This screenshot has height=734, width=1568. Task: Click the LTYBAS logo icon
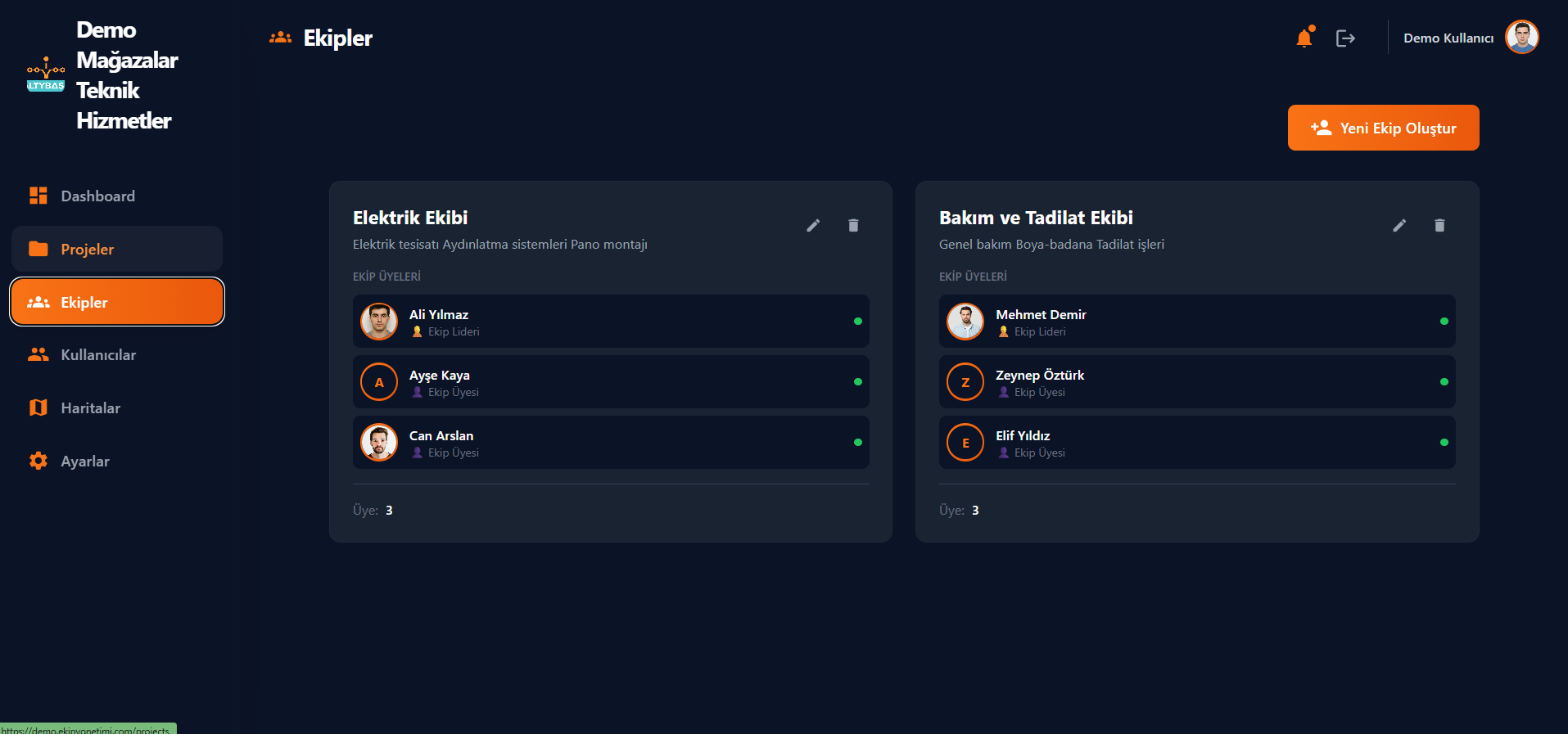coord(46,74)
